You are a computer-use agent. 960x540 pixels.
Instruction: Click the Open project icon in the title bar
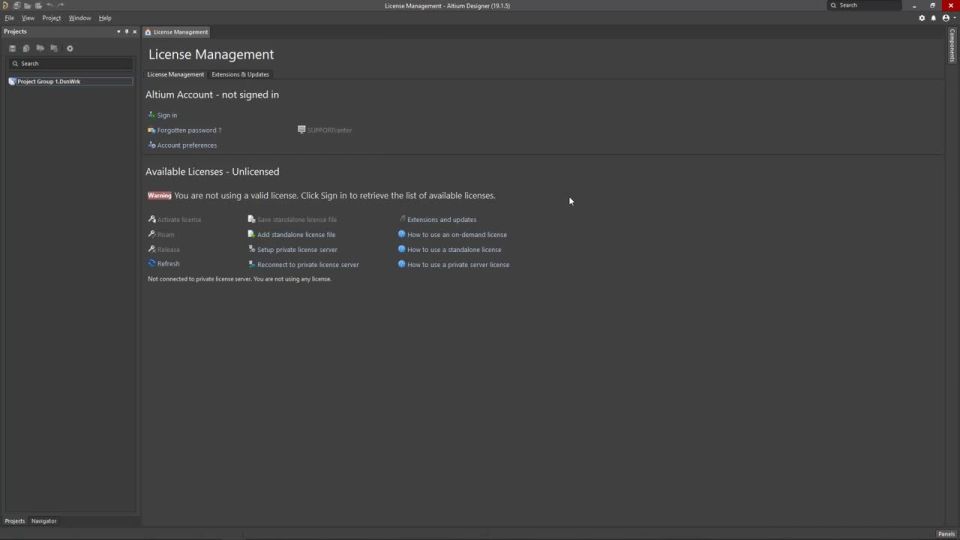point(38,6)
